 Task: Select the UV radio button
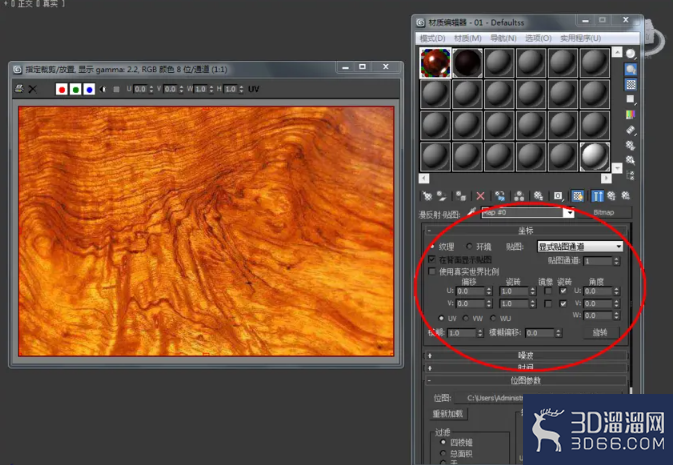click(x=441, y=318)
